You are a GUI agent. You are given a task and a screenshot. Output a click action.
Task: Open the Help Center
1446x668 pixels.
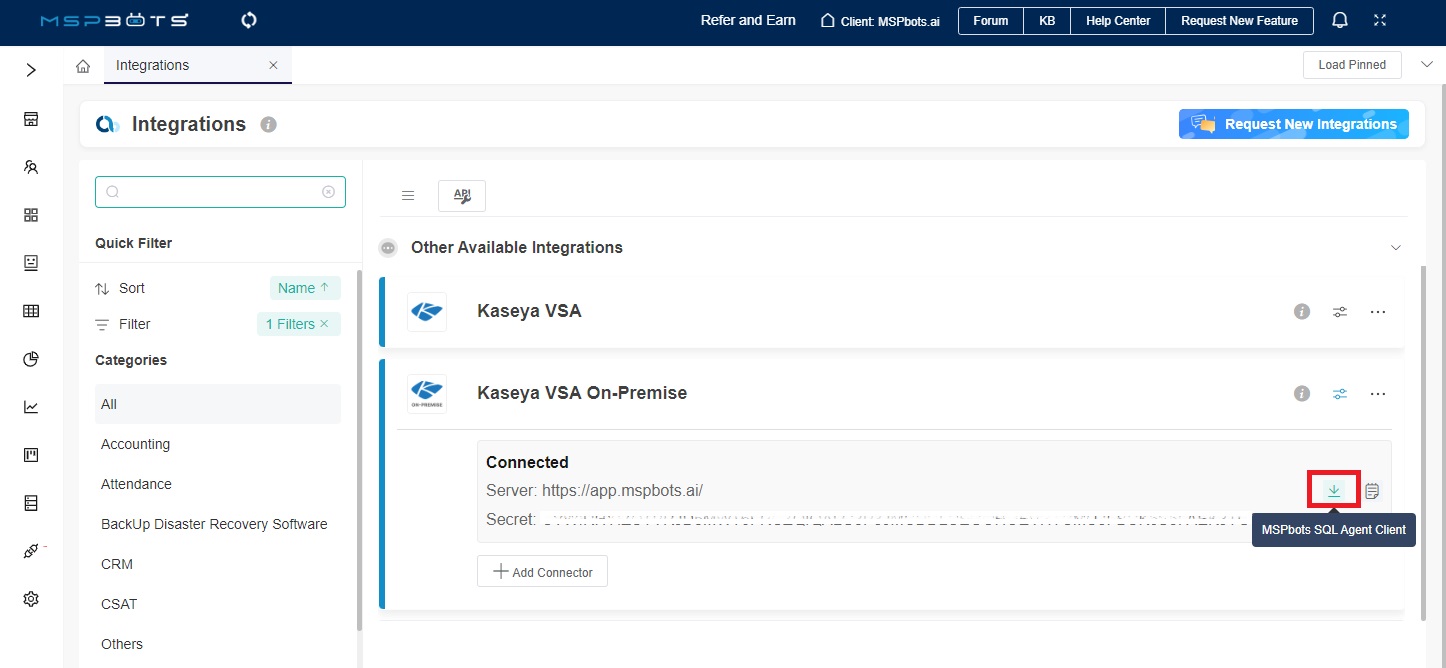[x=1118, y=21]
